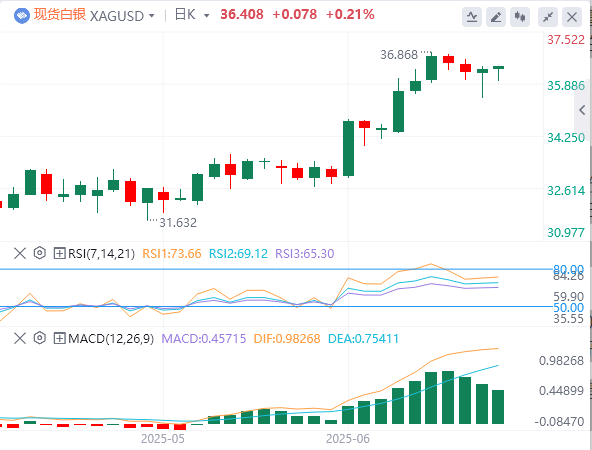Click the spot silver logo icon
The height and width of the screenshot is (450, 592).
22,16
